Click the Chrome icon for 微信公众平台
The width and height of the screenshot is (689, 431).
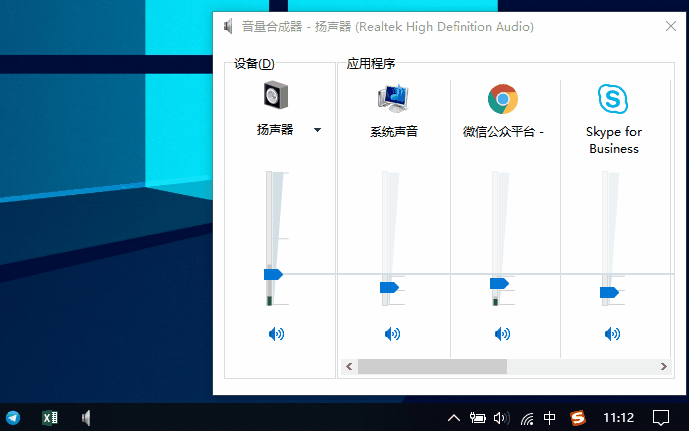[x=502, y=98]
